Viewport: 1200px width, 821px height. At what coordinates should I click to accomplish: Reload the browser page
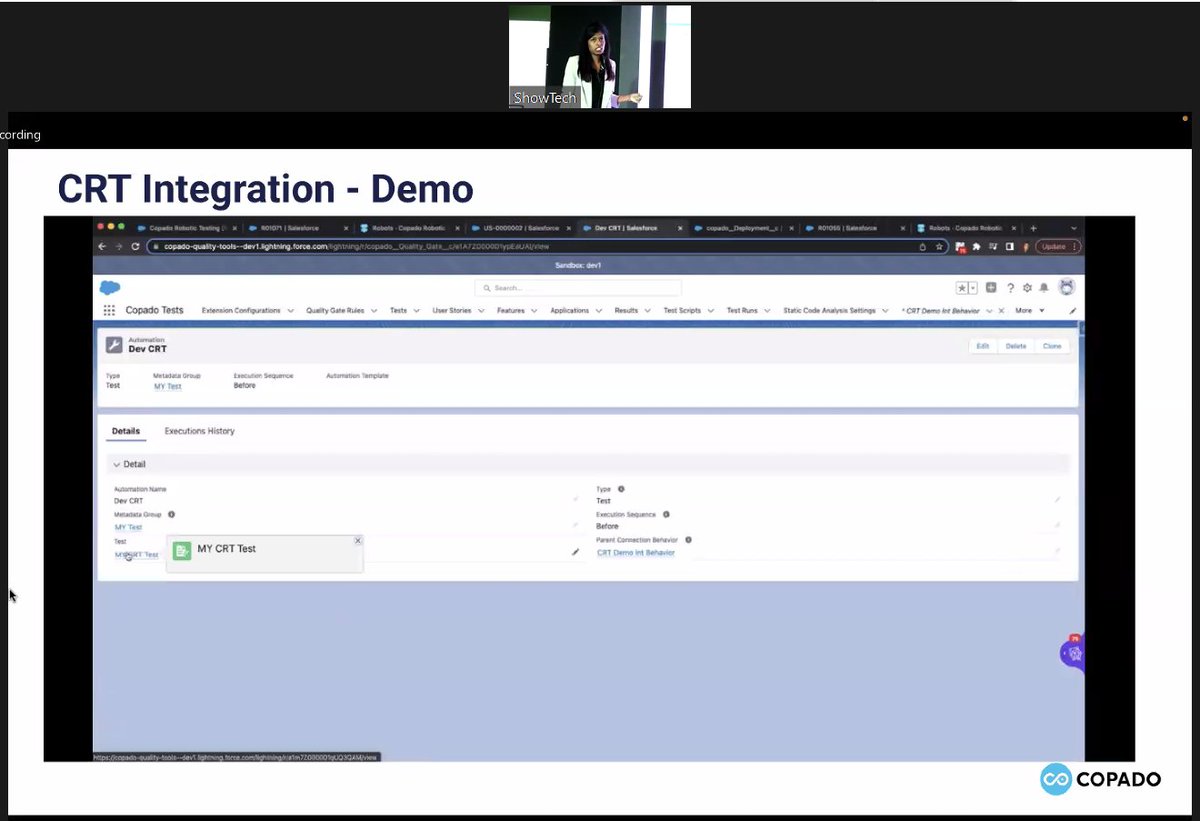(x=136, y=246)
